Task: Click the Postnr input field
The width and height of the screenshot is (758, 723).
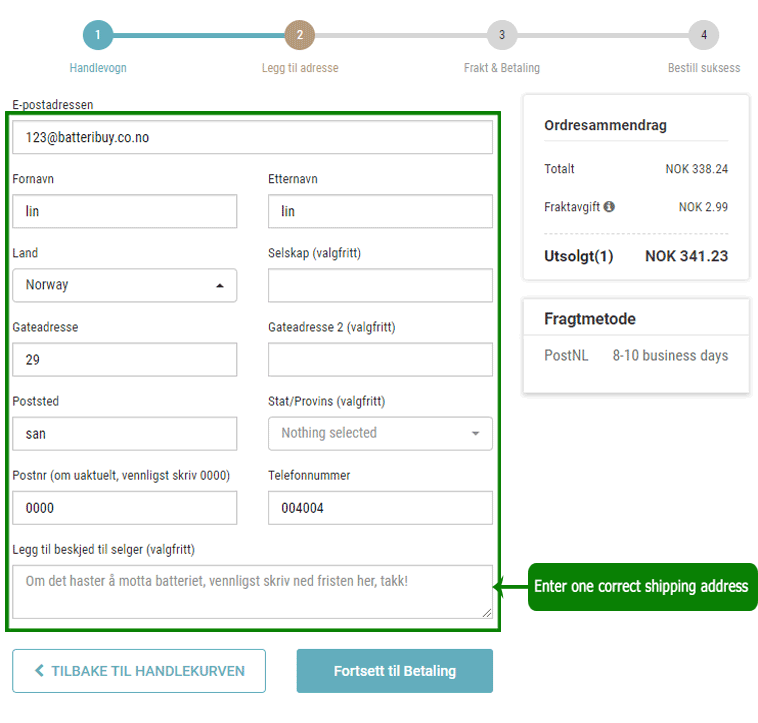Action: (125, 507)
